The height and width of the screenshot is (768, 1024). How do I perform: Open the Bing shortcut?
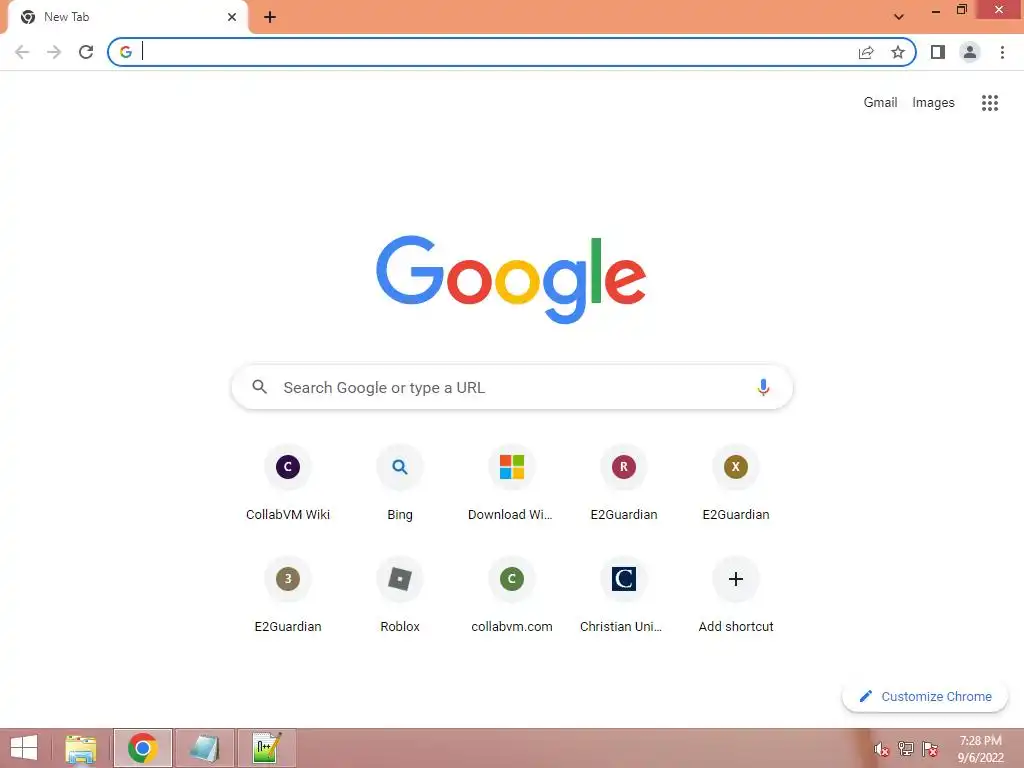point(400,483)
